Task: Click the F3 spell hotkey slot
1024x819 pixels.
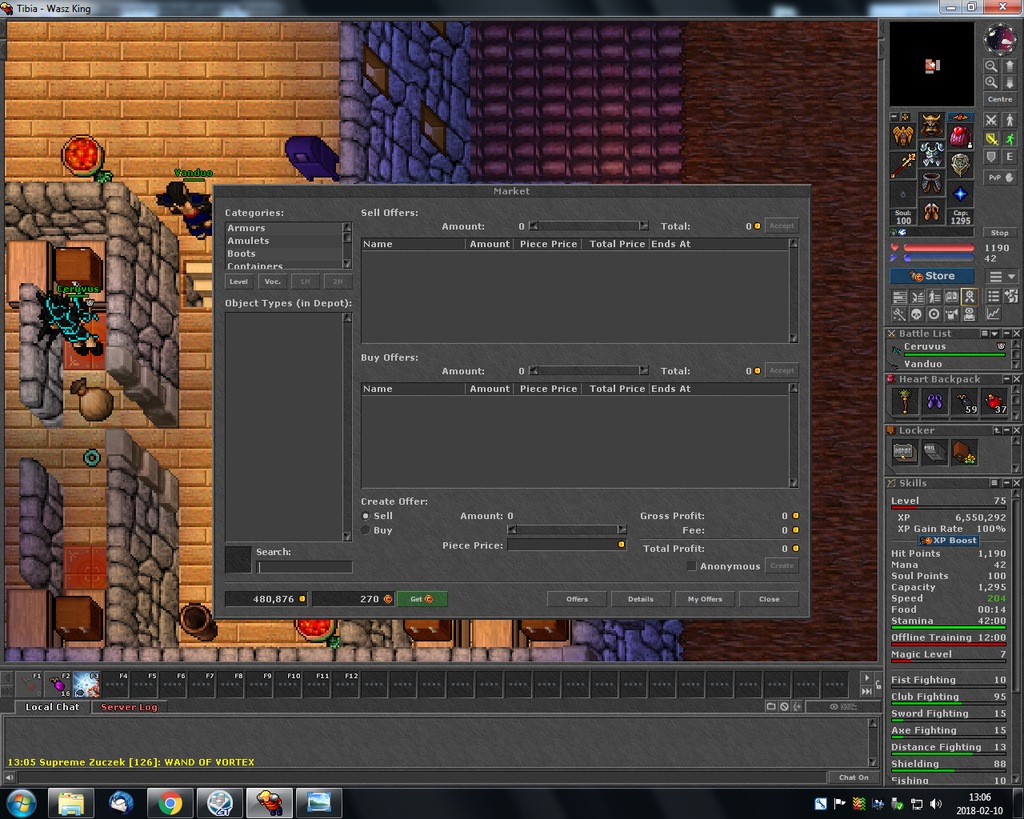Action: 86,684
